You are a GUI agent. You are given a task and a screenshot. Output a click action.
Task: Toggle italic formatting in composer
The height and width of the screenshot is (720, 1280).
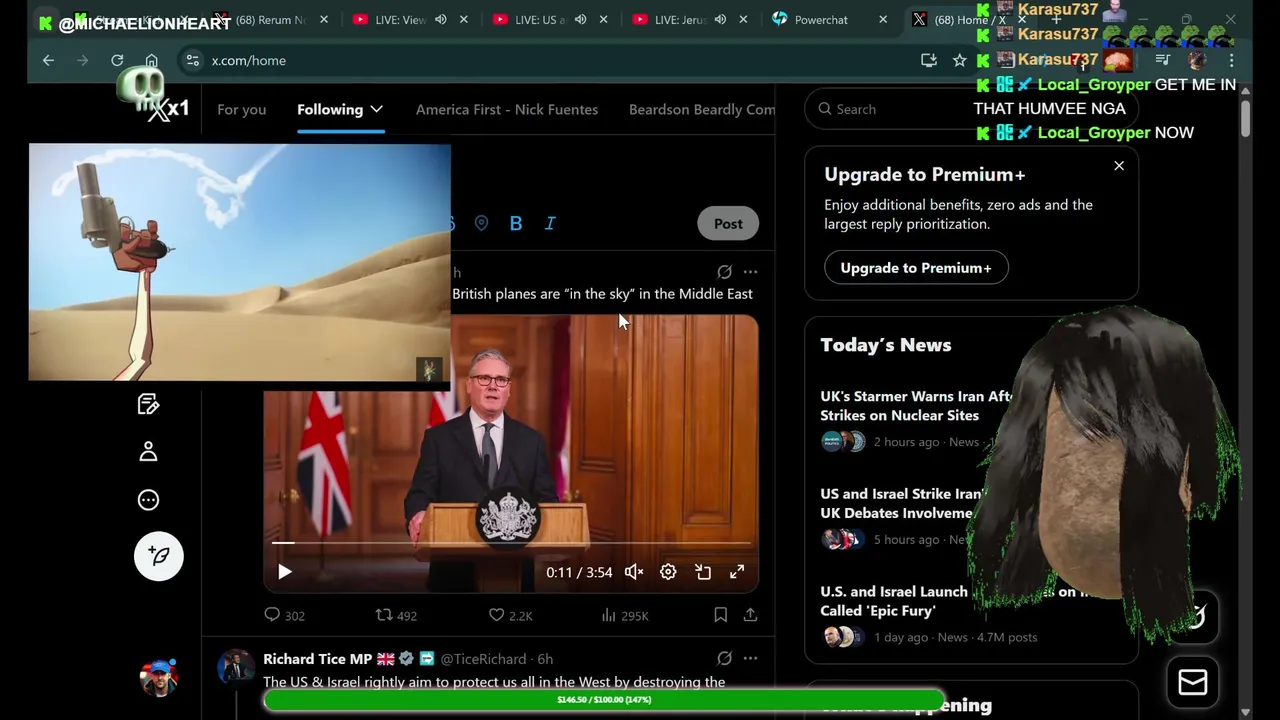coord(550,223)
